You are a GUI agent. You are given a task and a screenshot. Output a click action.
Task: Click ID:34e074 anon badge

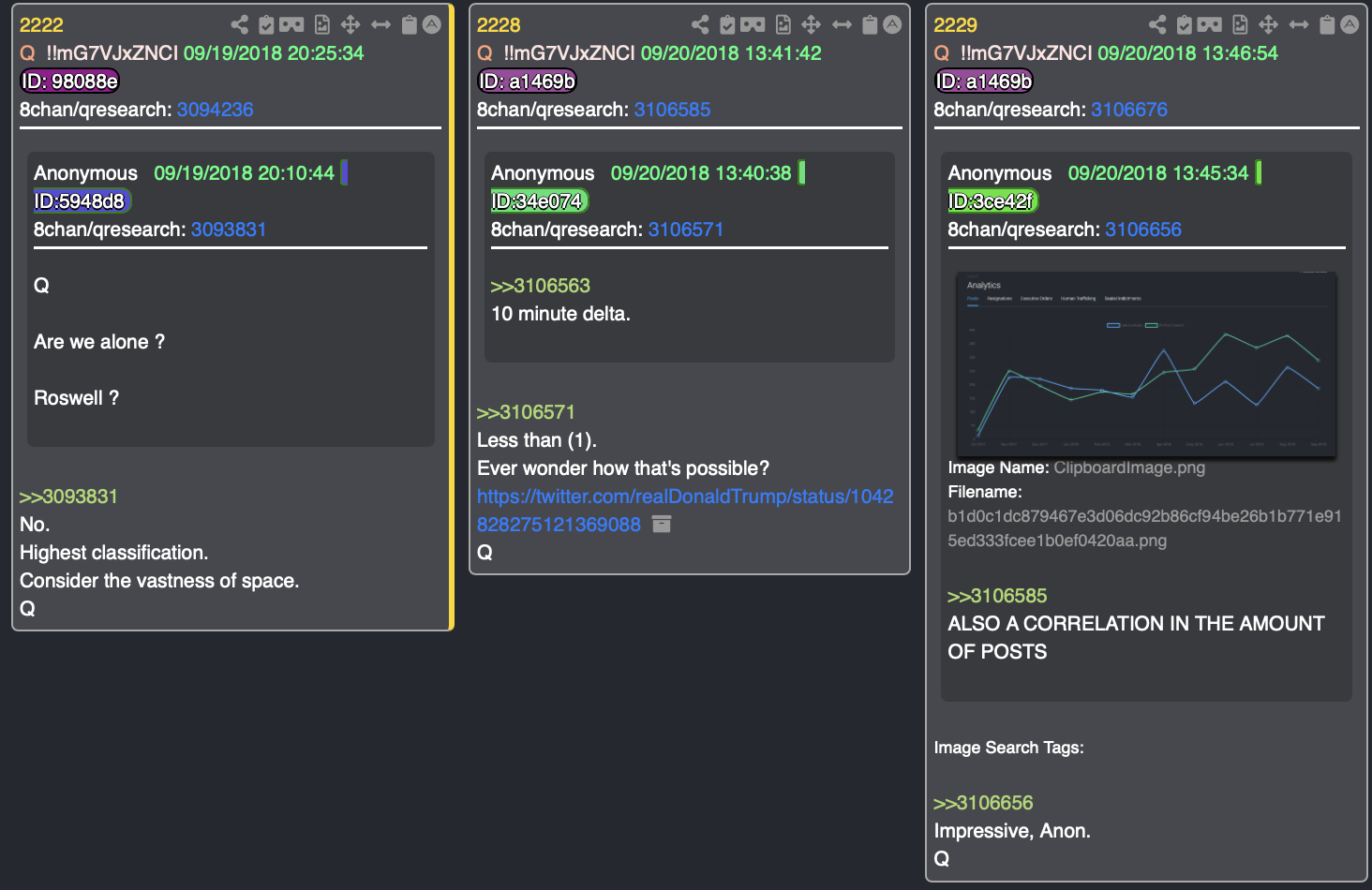[540, 201]
